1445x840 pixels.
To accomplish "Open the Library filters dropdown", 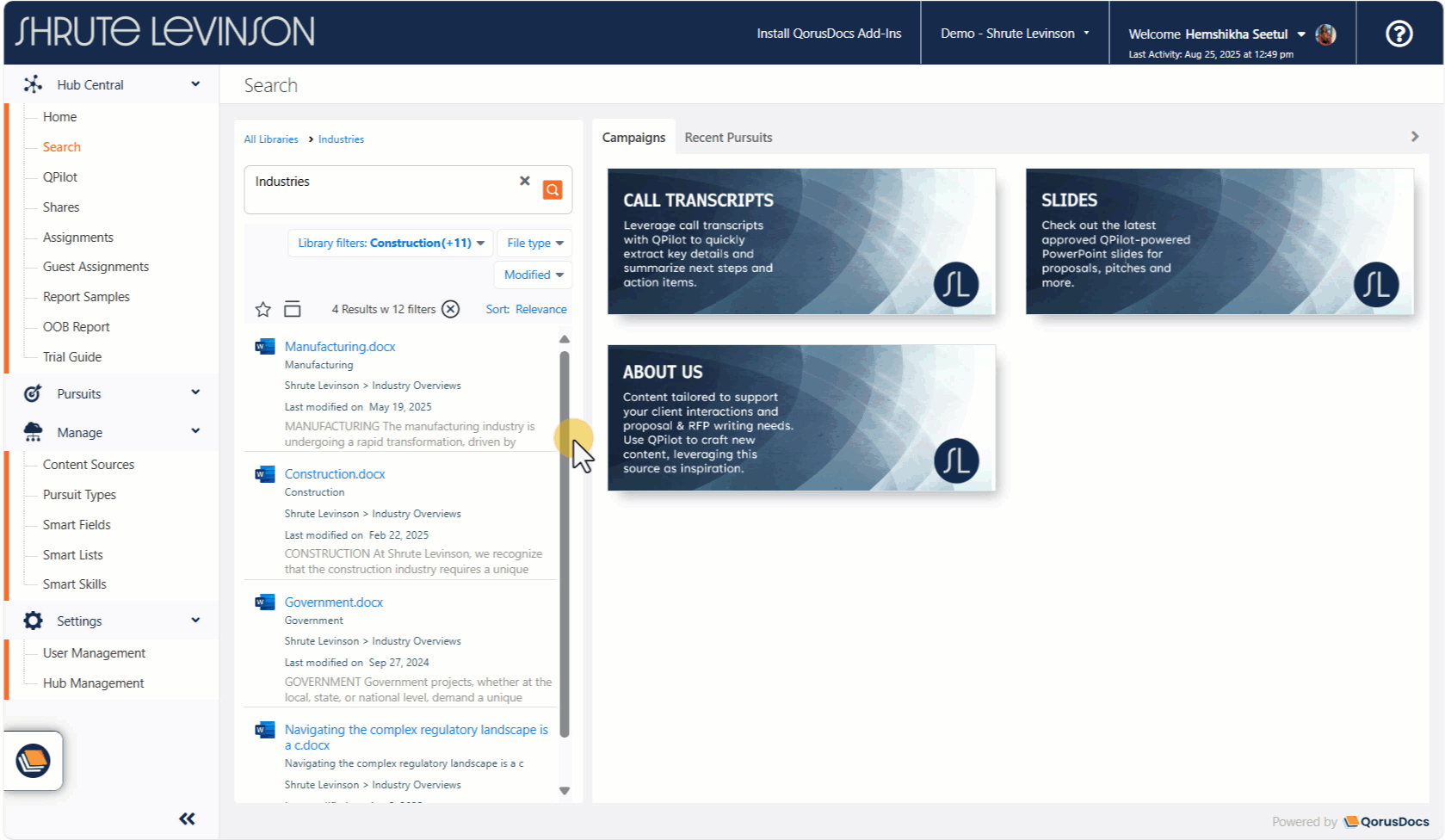I will (x=391, y=243).
